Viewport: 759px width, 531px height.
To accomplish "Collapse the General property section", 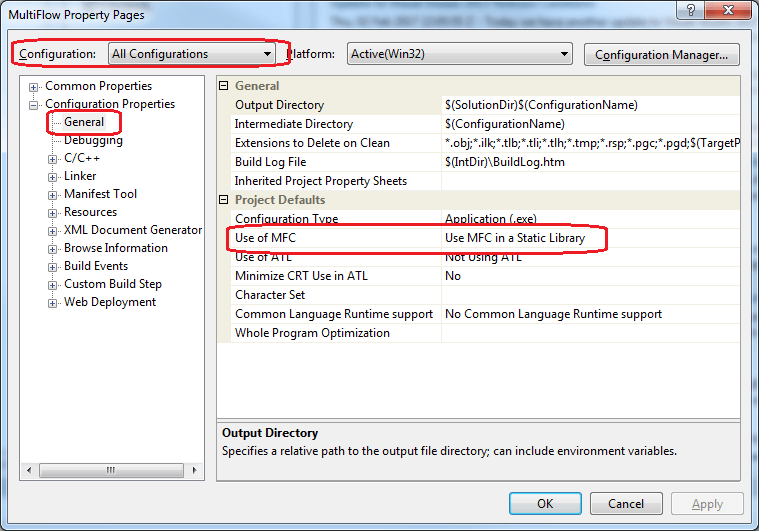I will click(224, 86).
